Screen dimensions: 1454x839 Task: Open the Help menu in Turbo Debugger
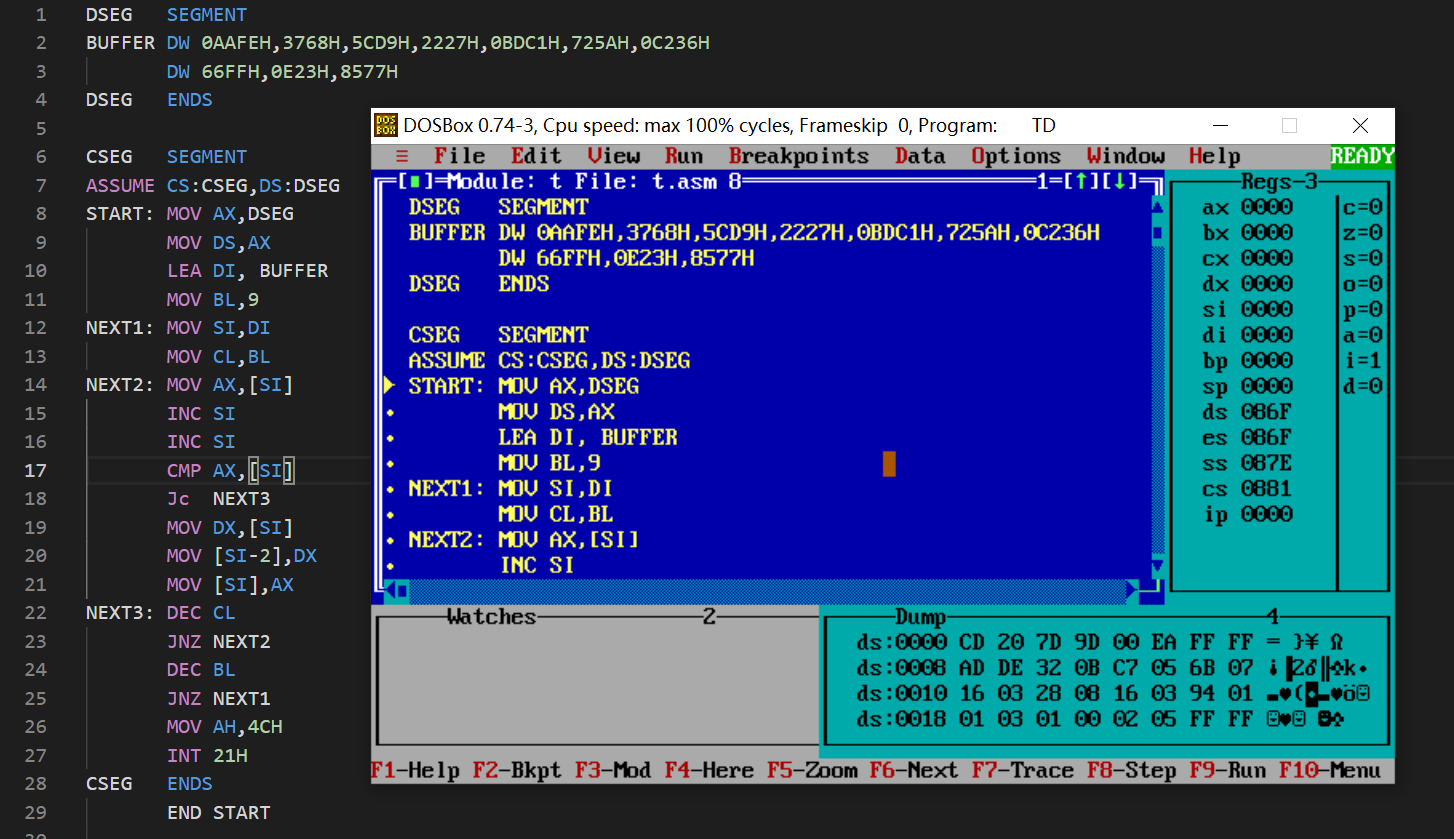pyautogui.click(x=1215, y=156)
